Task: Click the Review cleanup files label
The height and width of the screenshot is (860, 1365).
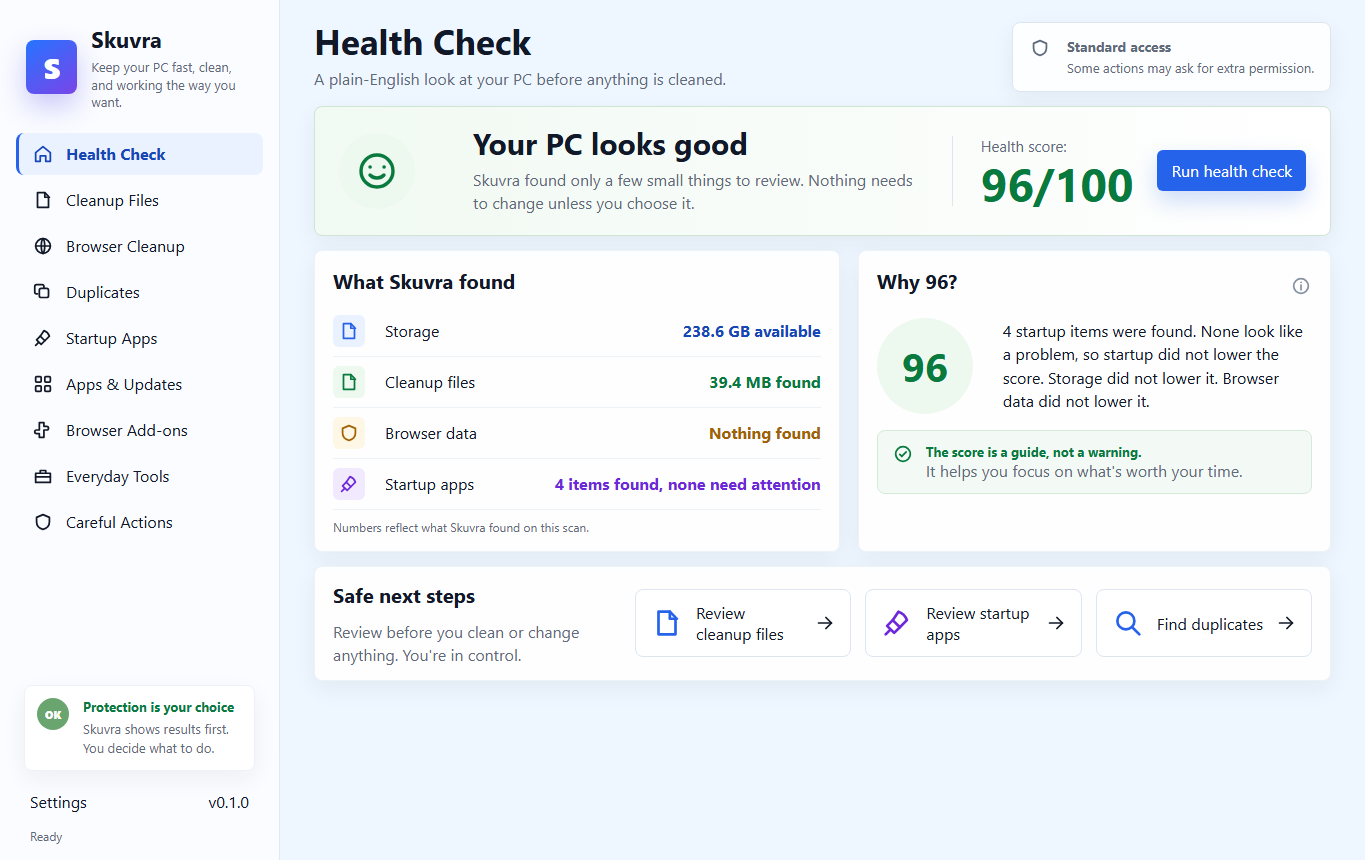Action: click(740, 624)
